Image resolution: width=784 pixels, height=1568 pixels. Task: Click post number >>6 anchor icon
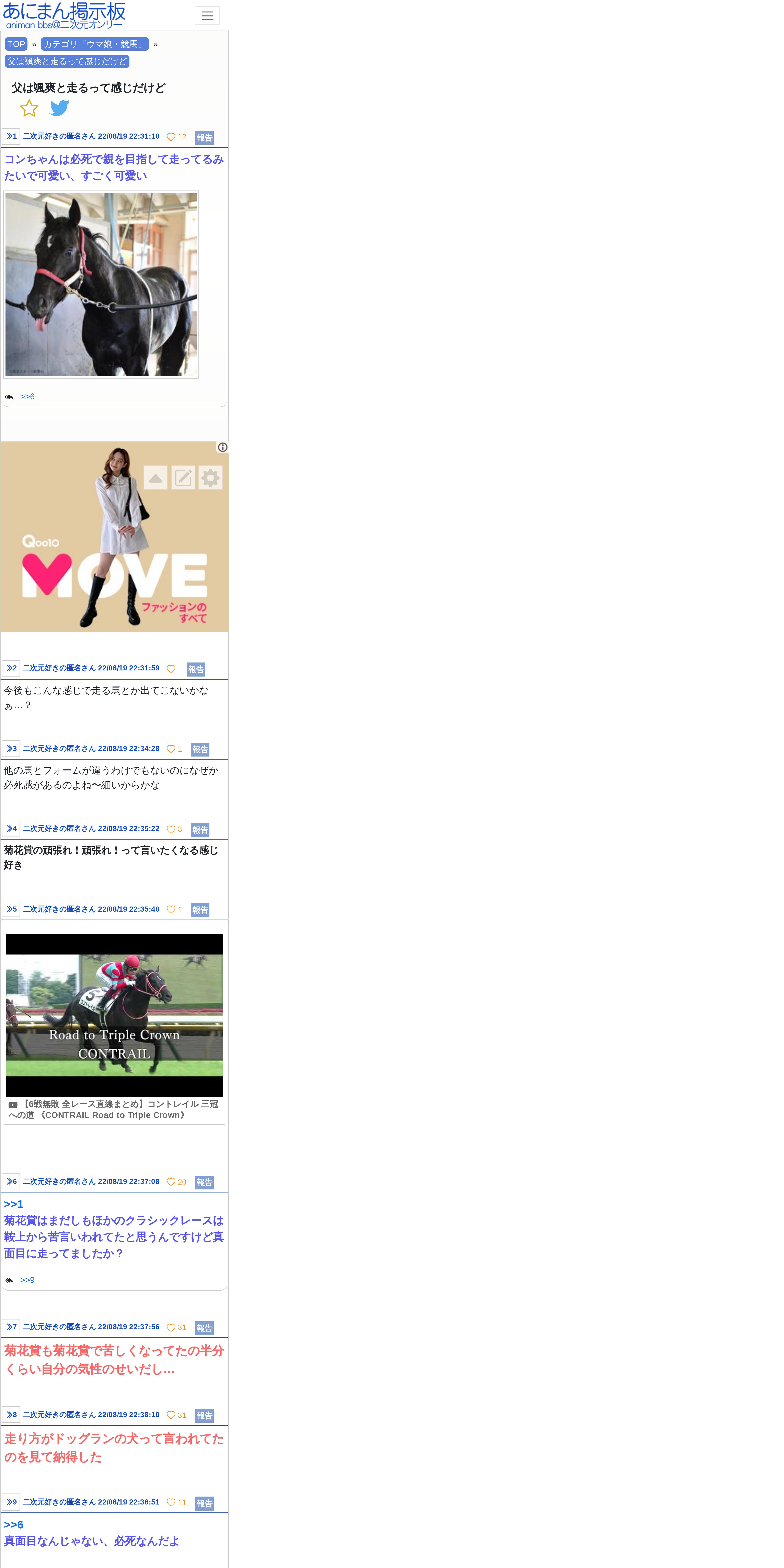click(11, 1181)
